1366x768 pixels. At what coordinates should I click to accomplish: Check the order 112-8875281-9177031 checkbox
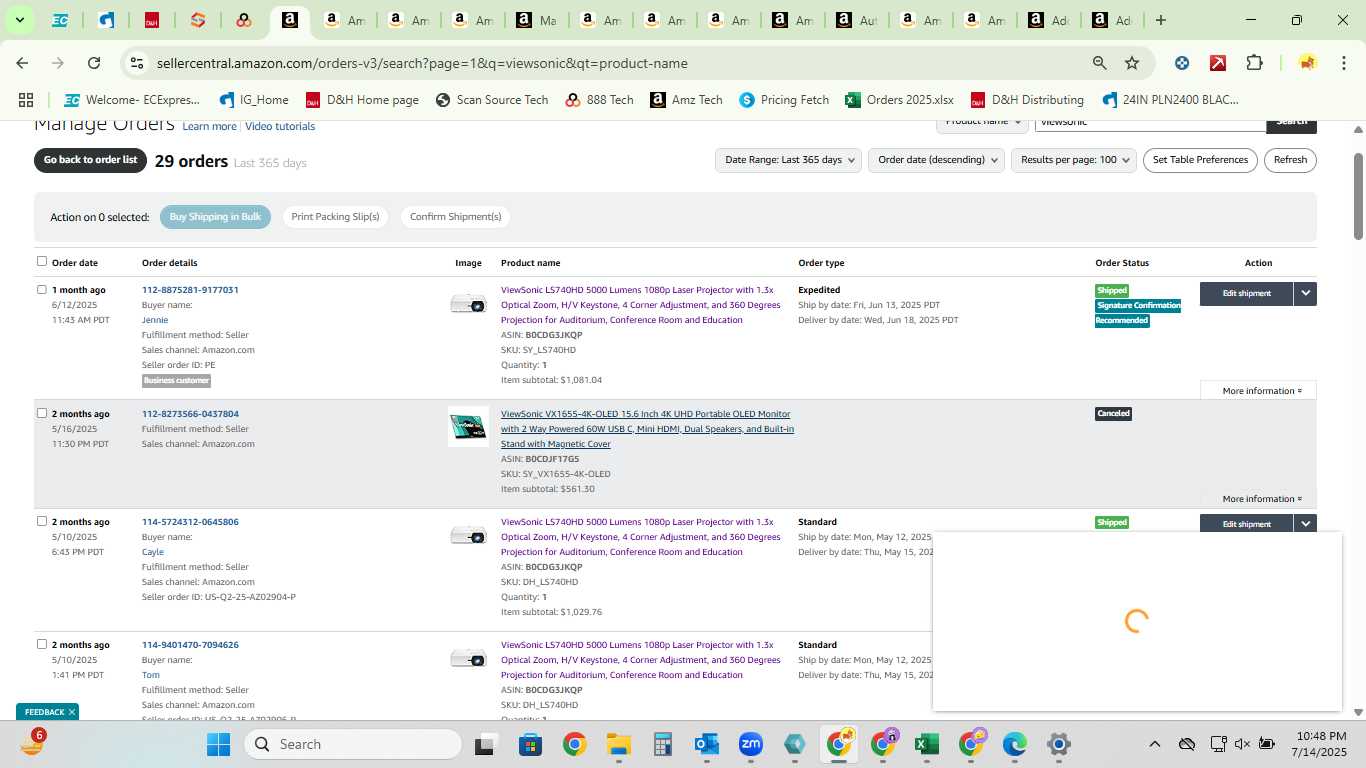42,290
